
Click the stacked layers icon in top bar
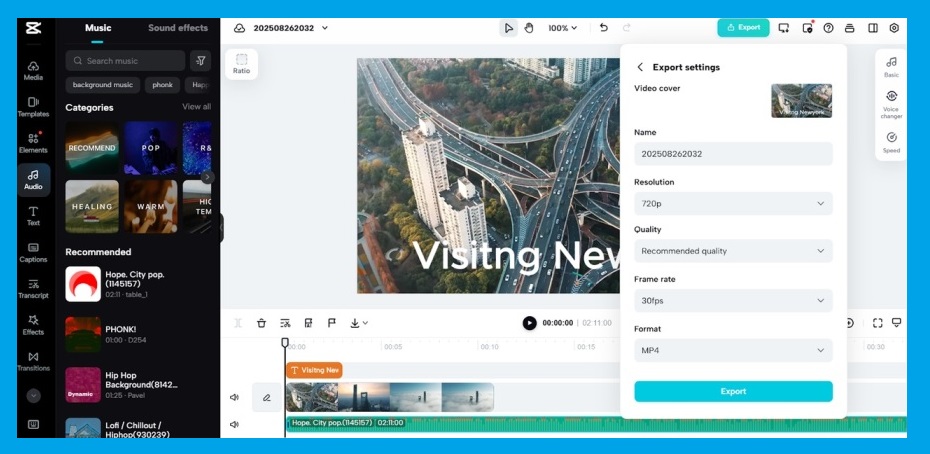pos(850,28)
